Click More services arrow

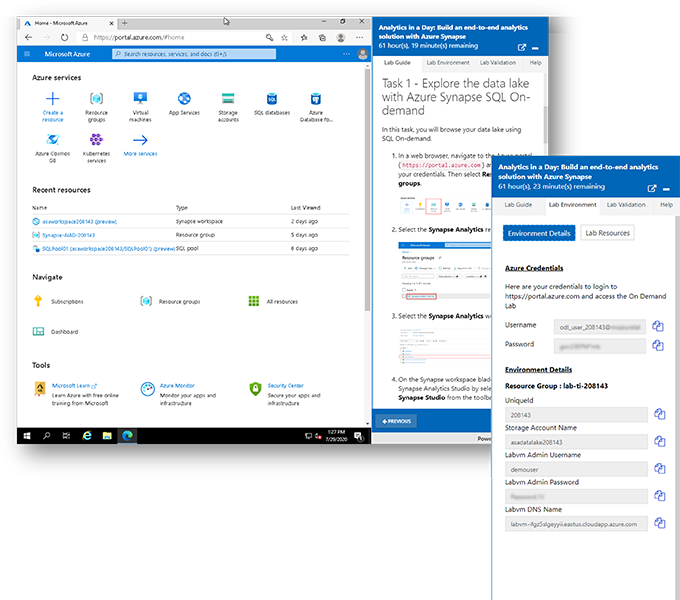(140, 140)
